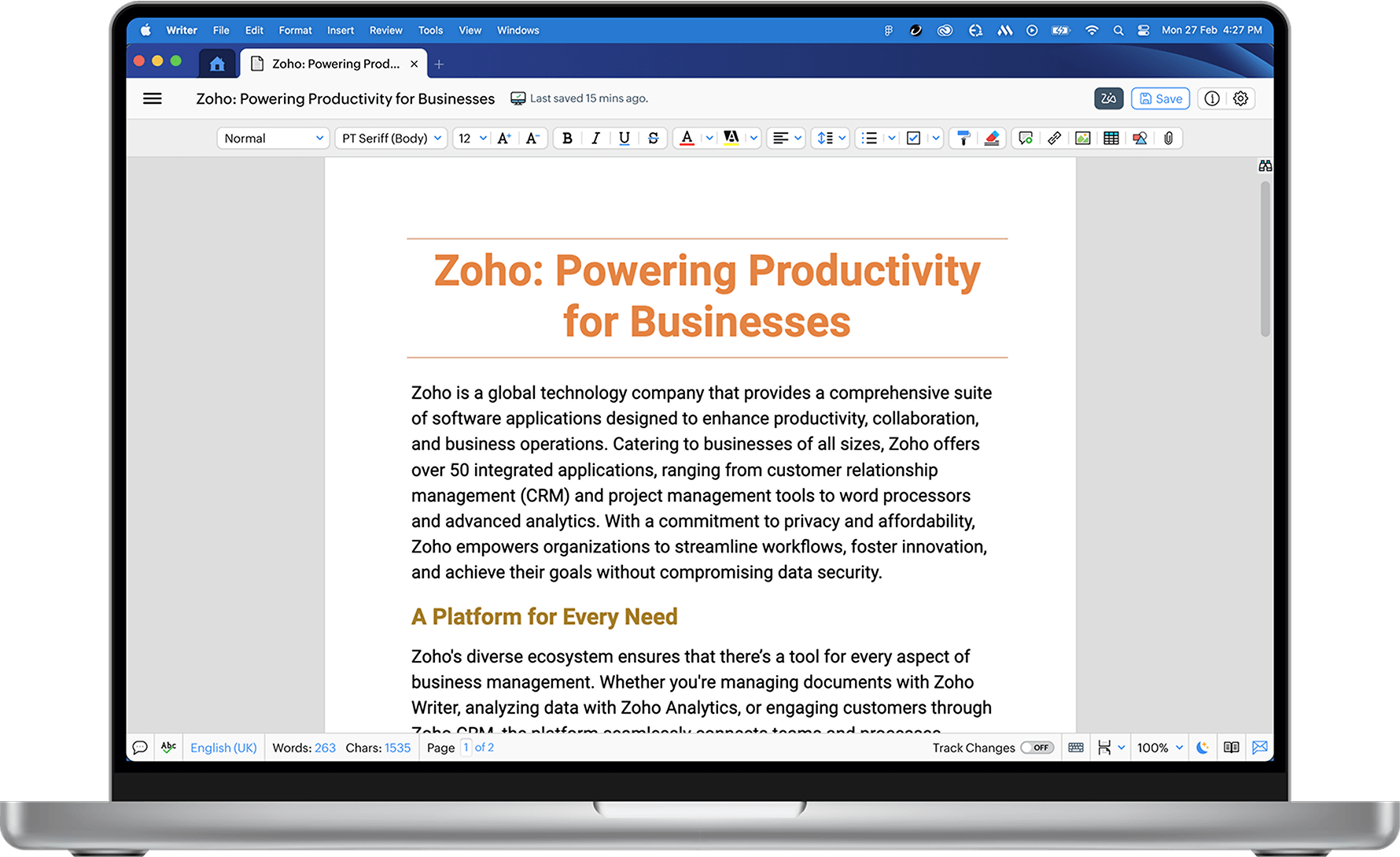The height and width of the screenshot is (857, 1400).
Task: Open find with the binoculars icon
Action: coord(1265,166)
